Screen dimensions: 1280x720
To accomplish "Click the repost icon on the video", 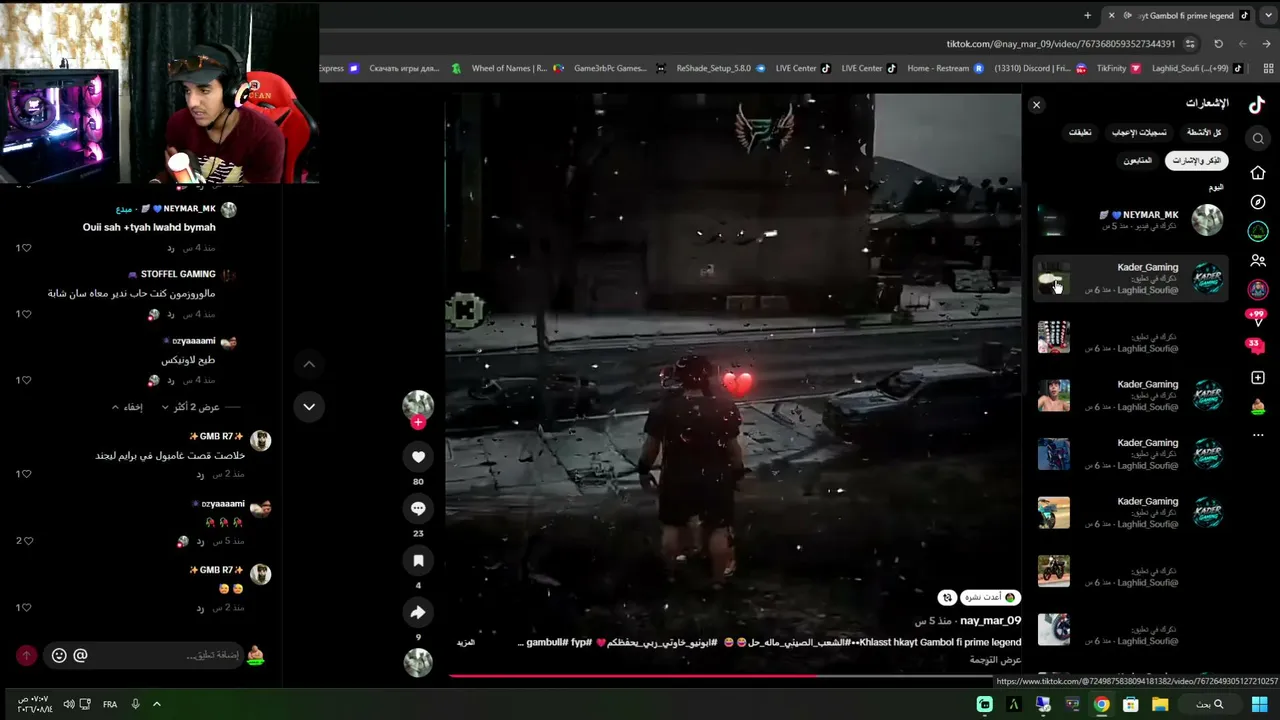I will tap(947, 598).
